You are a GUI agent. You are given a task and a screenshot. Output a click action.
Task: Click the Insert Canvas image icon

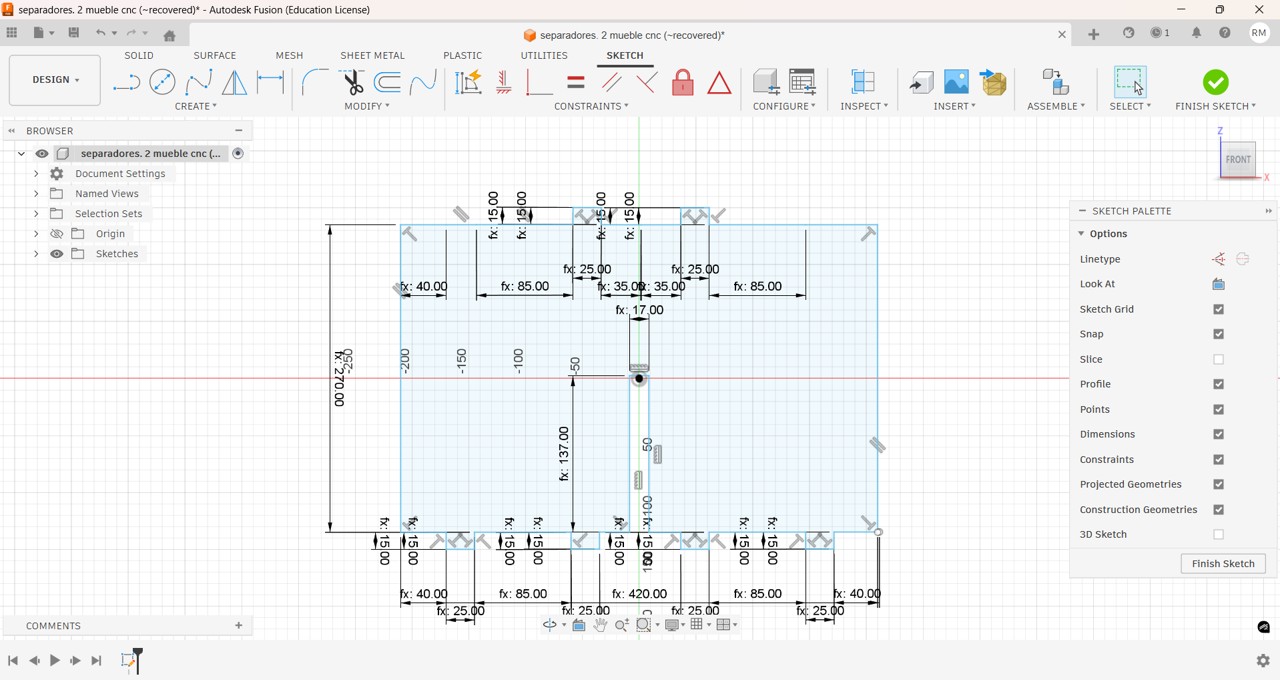click(x=957, y=82)
